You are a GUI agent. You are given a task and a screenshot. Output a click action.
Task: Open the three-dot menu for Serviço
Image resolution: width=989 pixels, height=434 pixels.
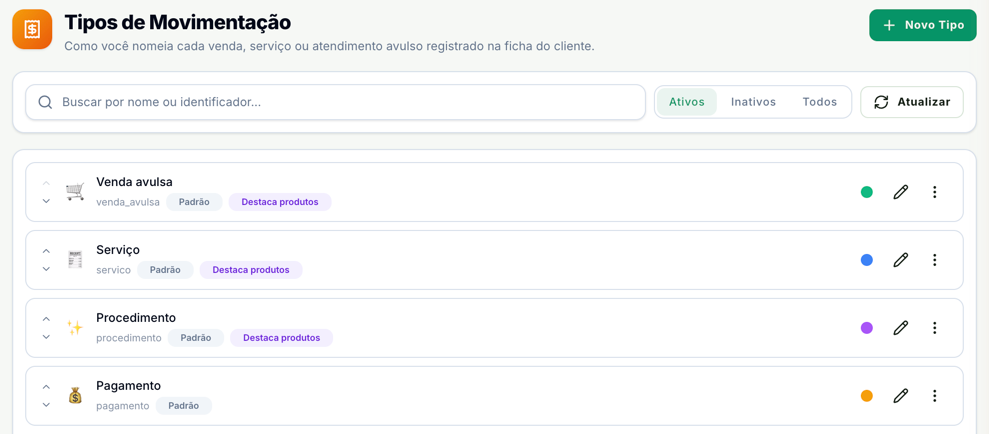(x=935, y=260)
